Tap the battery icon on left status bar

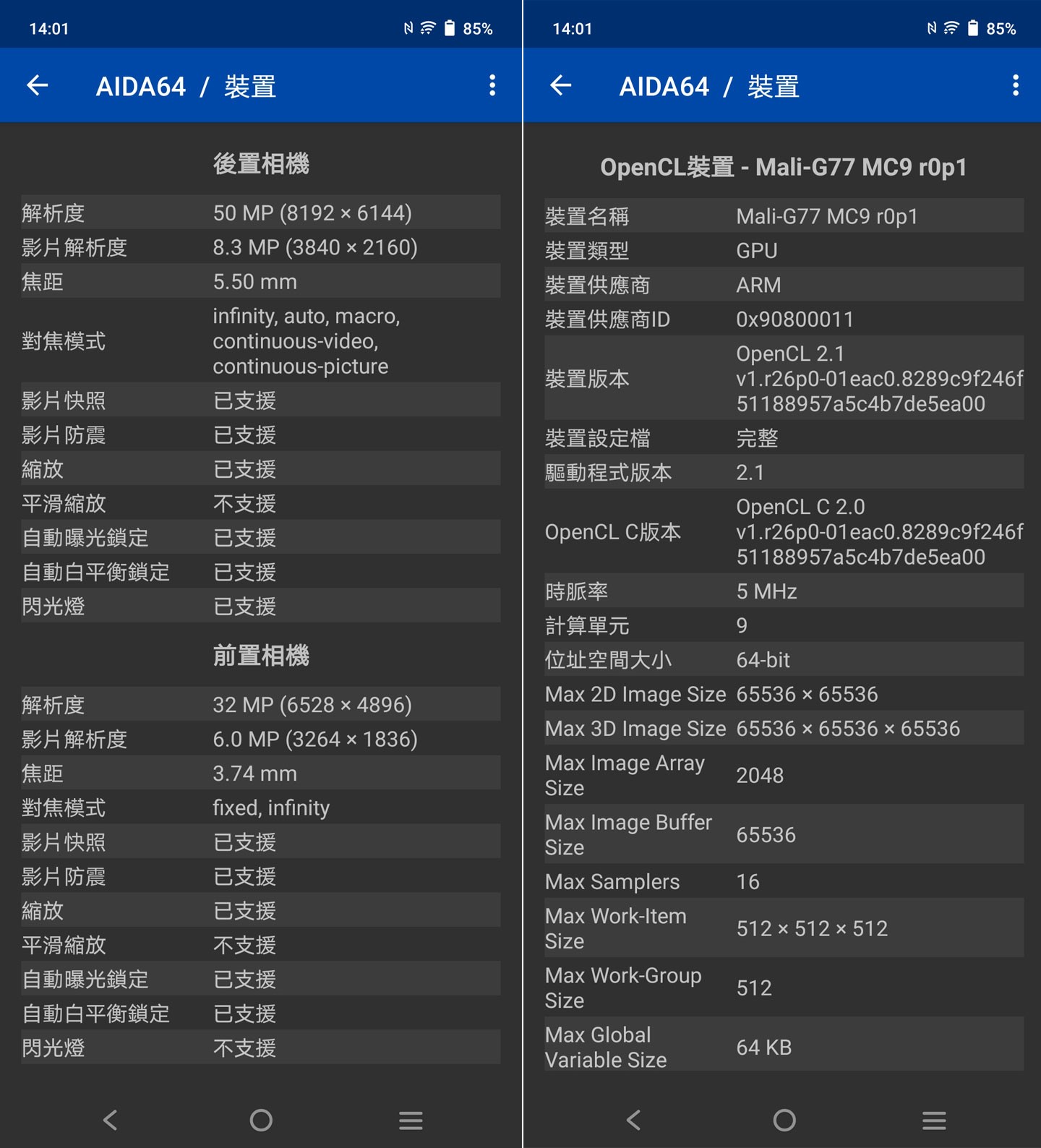click(x=450, y=28)
